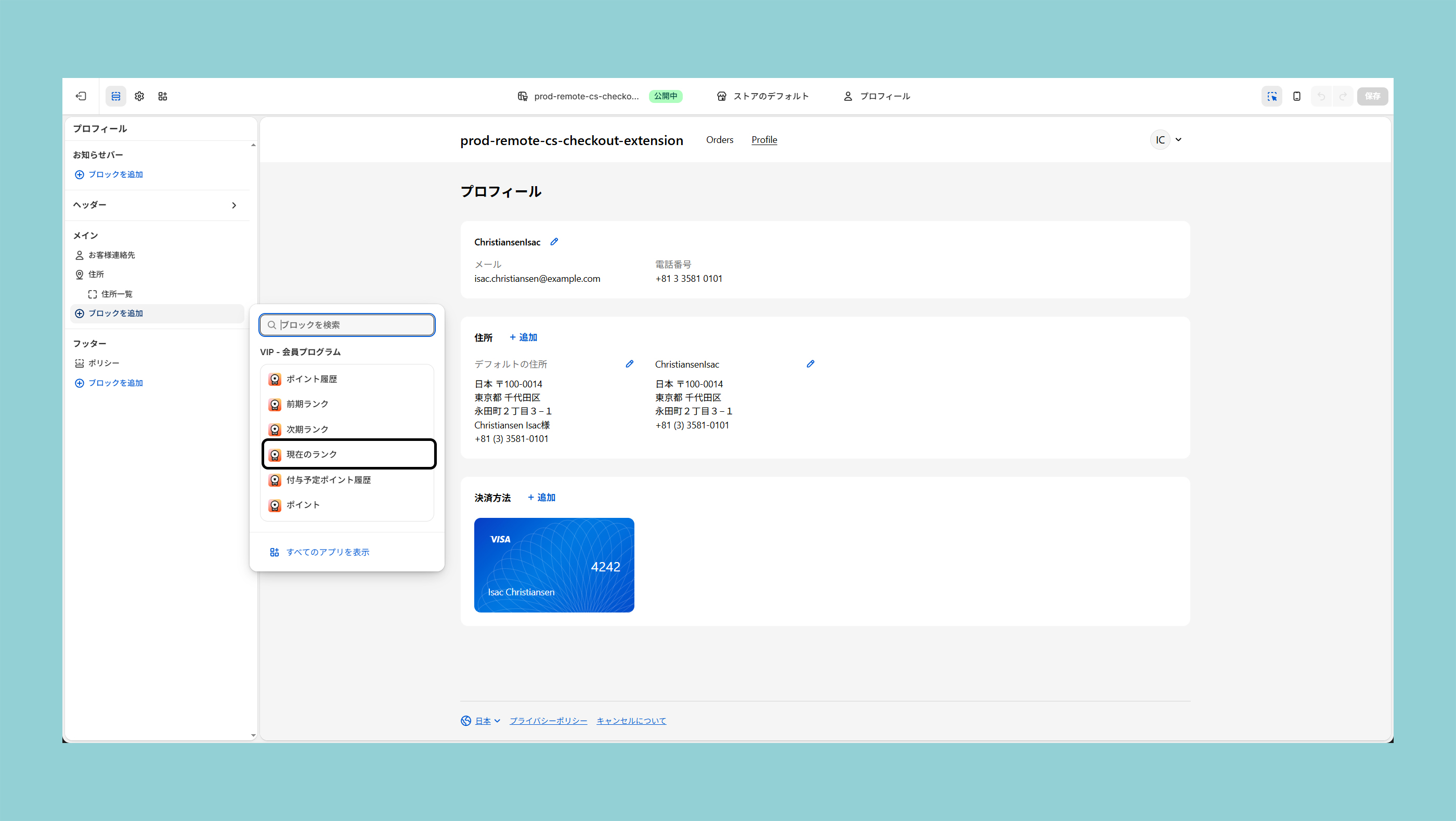Select the sections panel icon

tap(116, 96)
